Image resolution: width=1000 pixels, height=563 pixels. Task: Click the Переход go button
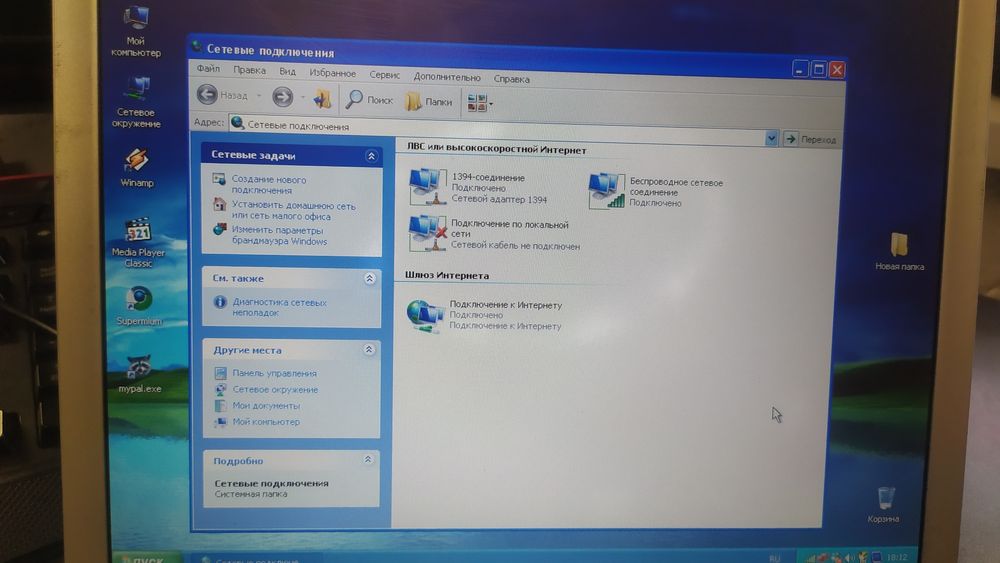(x=810, y=139)
